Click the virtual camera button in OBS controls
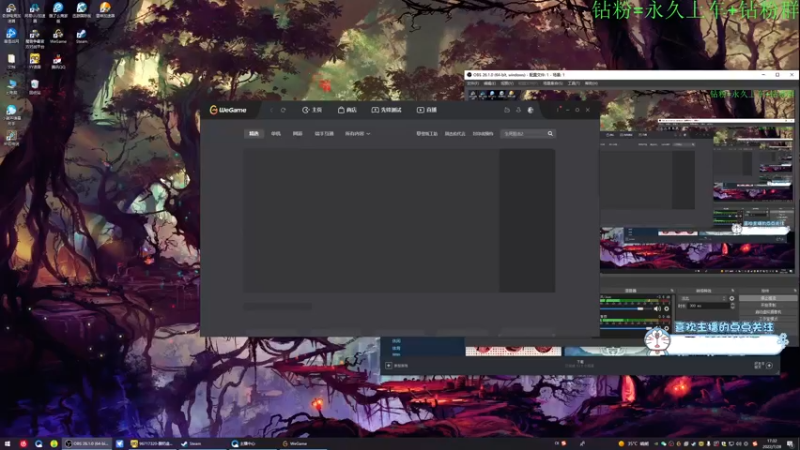Screen dimensions: 800x450 click(768, 312)
